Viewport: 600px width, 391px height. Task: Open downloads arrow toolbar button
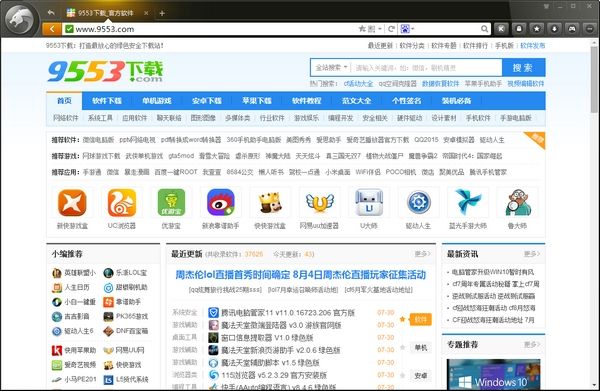point(554,29)
